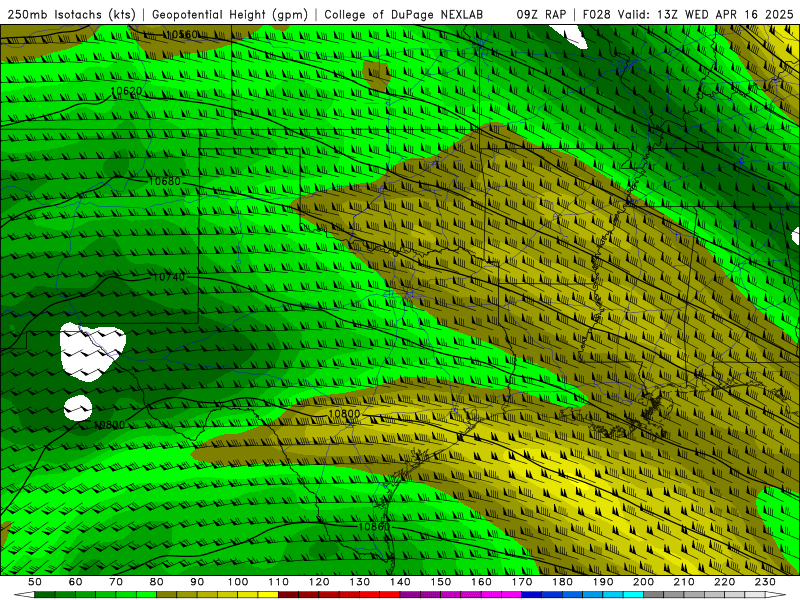Click the large white low-wind patch on the map
Viewport: 800px width, 600px height.
[x=92, y=352]
